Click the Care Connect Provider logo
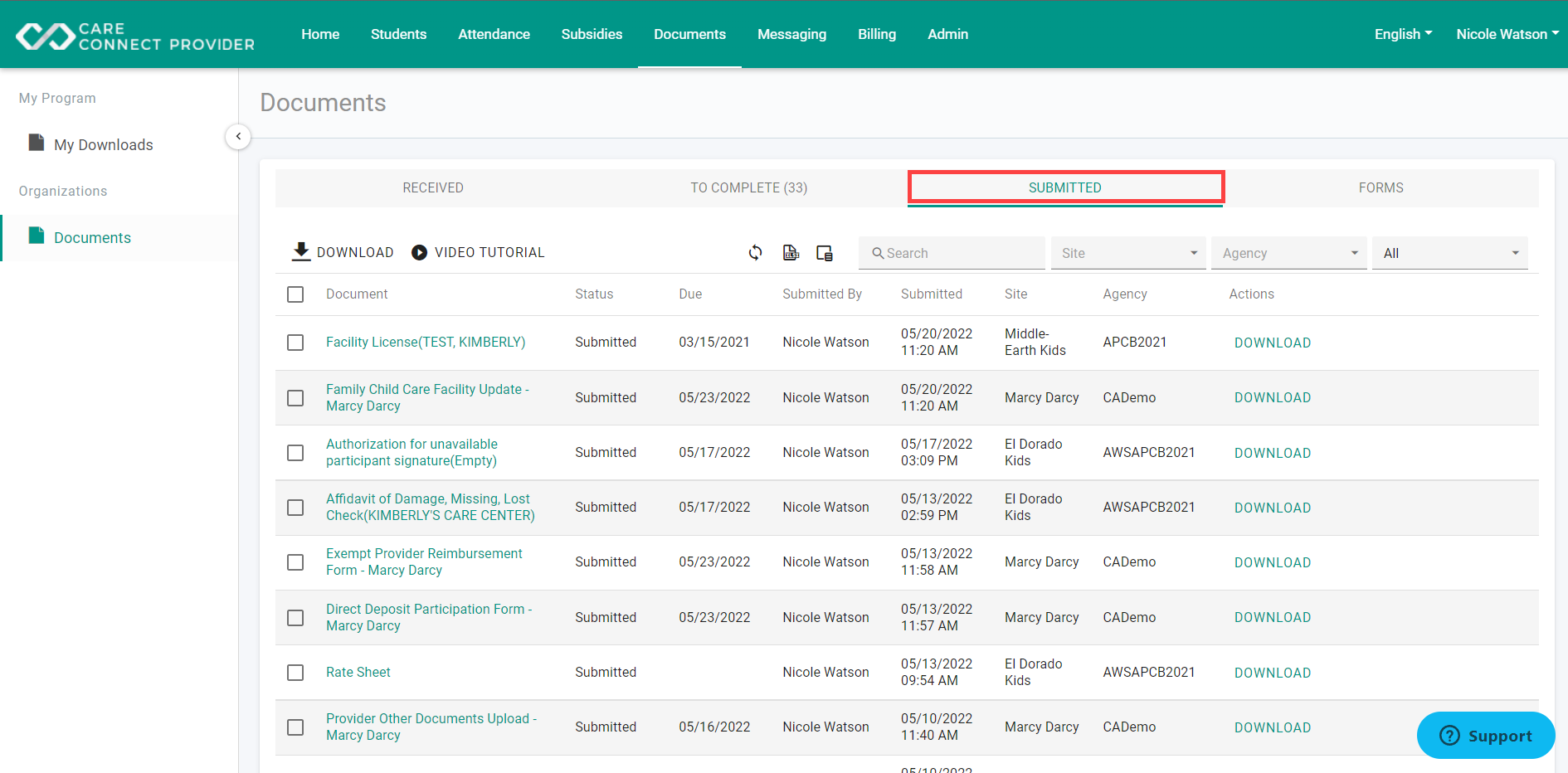 (135, 36)
